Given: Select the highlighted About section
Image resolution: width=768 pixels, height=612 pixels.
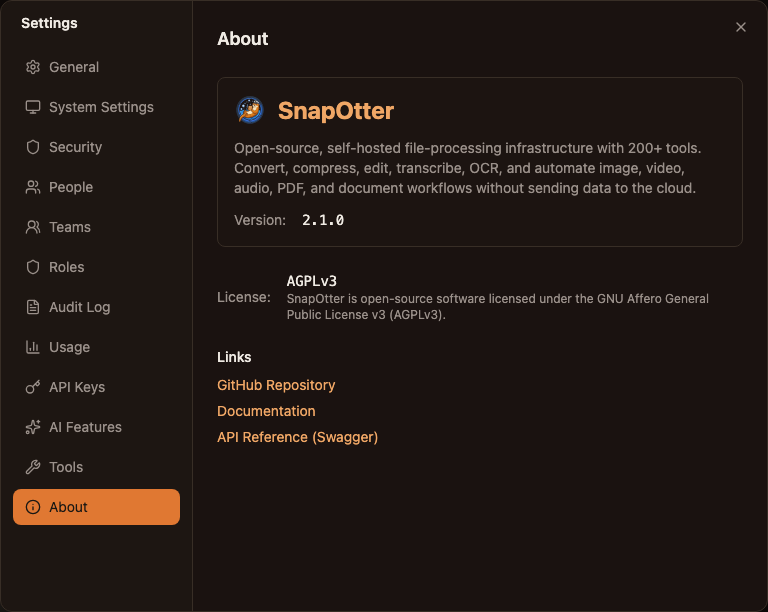Looking at the screenshot, I should (x=96, y=507).
